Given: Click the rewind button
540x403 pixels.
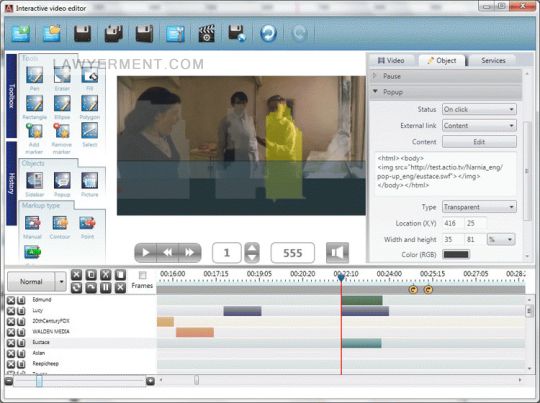Looking at the screenshot, I should click(x=168, y=252).
